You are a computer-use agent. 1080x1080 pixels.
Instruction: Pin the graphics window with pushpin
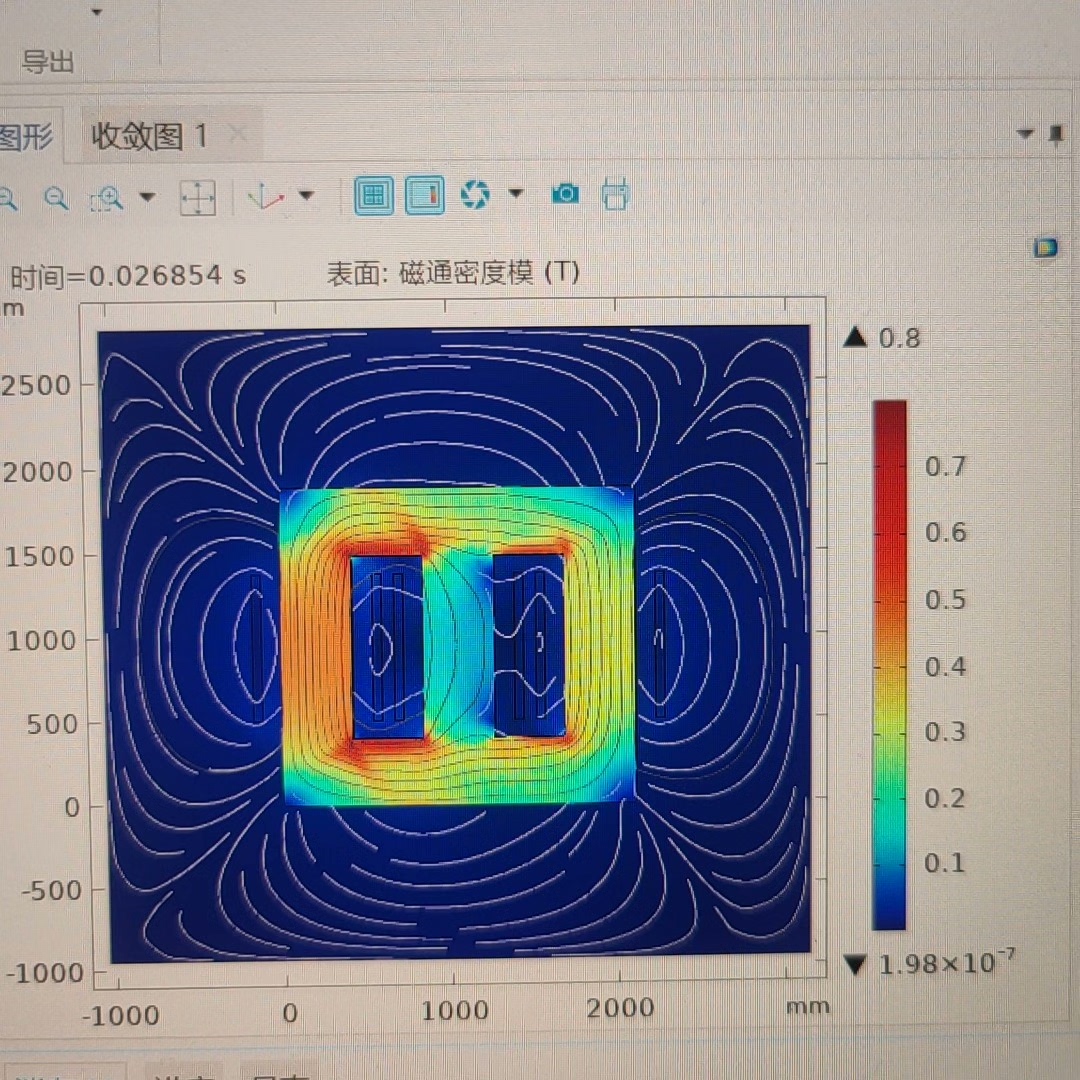pos(1056,134)
